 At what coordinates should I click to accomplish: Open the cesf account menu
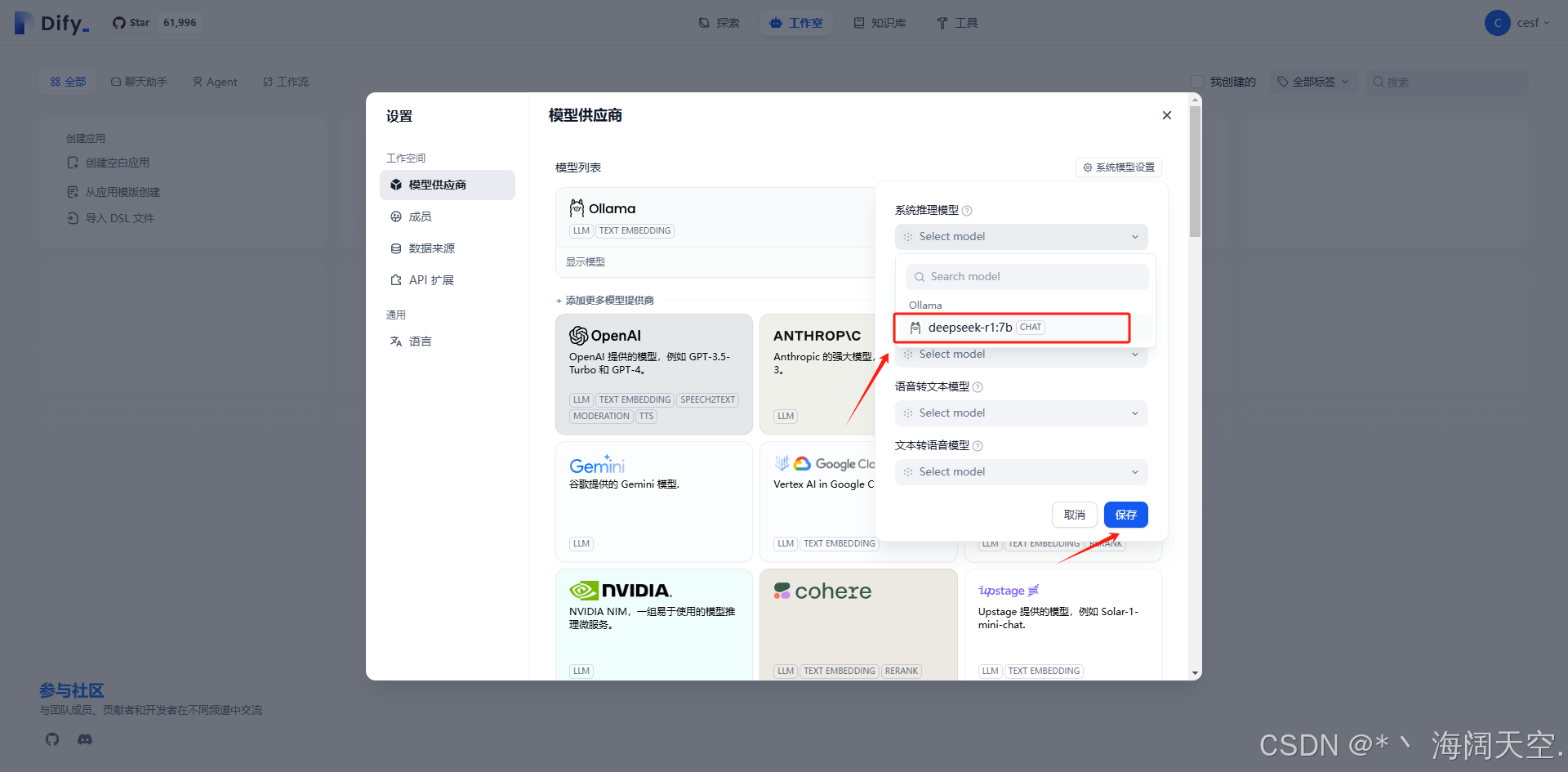tap(1517, 23)
